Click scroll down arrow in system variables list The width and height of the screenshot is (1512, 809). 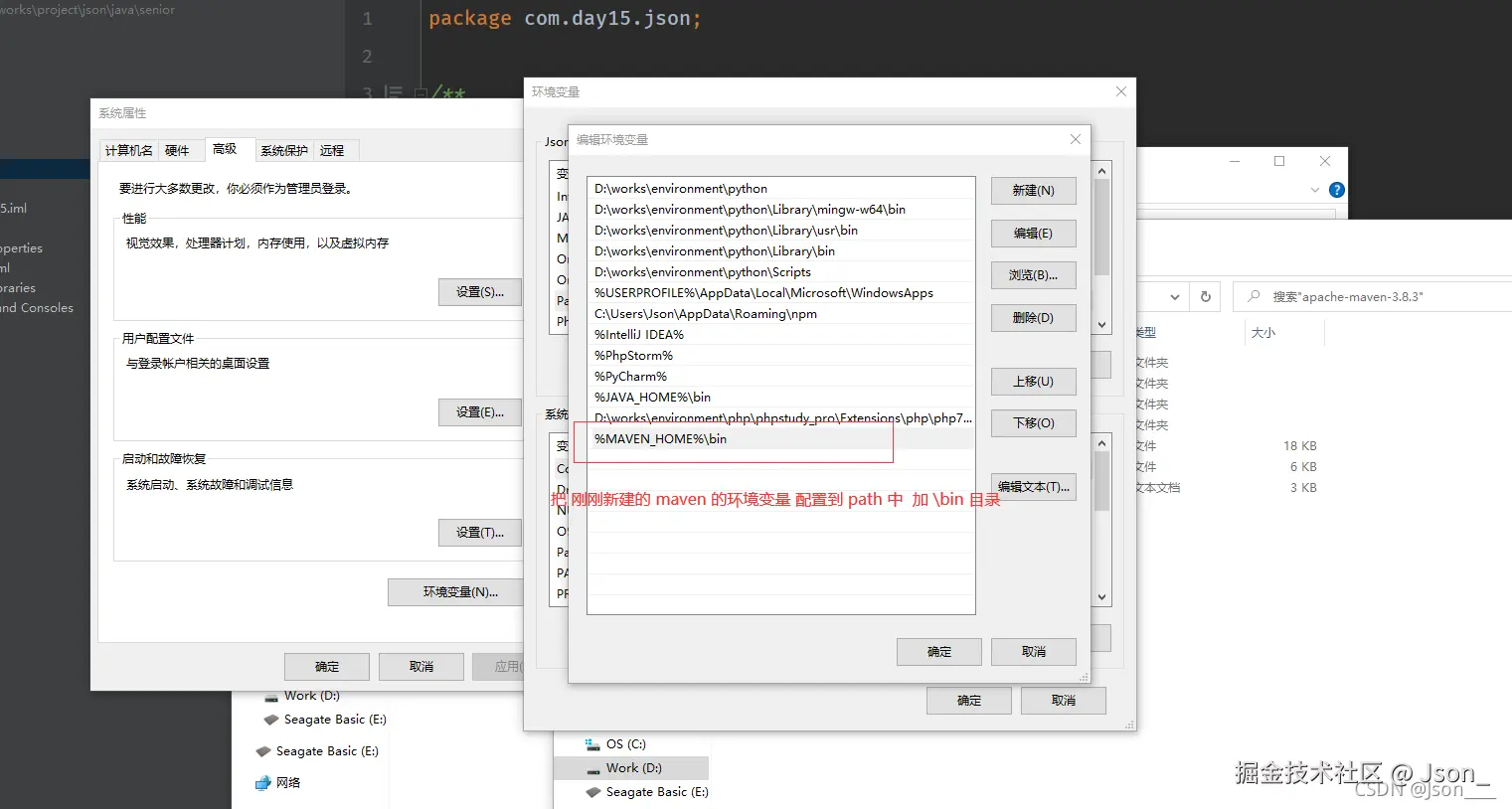pos(1101,597)
